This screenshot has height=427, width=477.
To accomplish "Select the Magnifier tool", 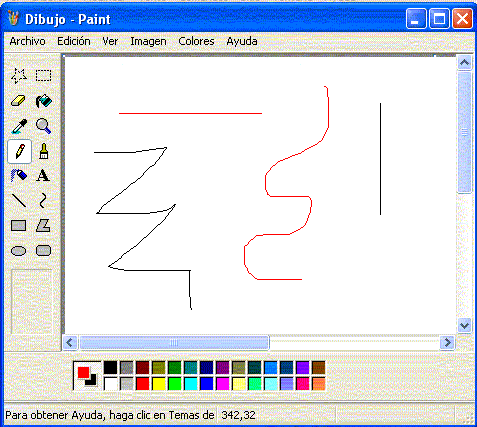I will pyautogui.click(x=43, y=126).
